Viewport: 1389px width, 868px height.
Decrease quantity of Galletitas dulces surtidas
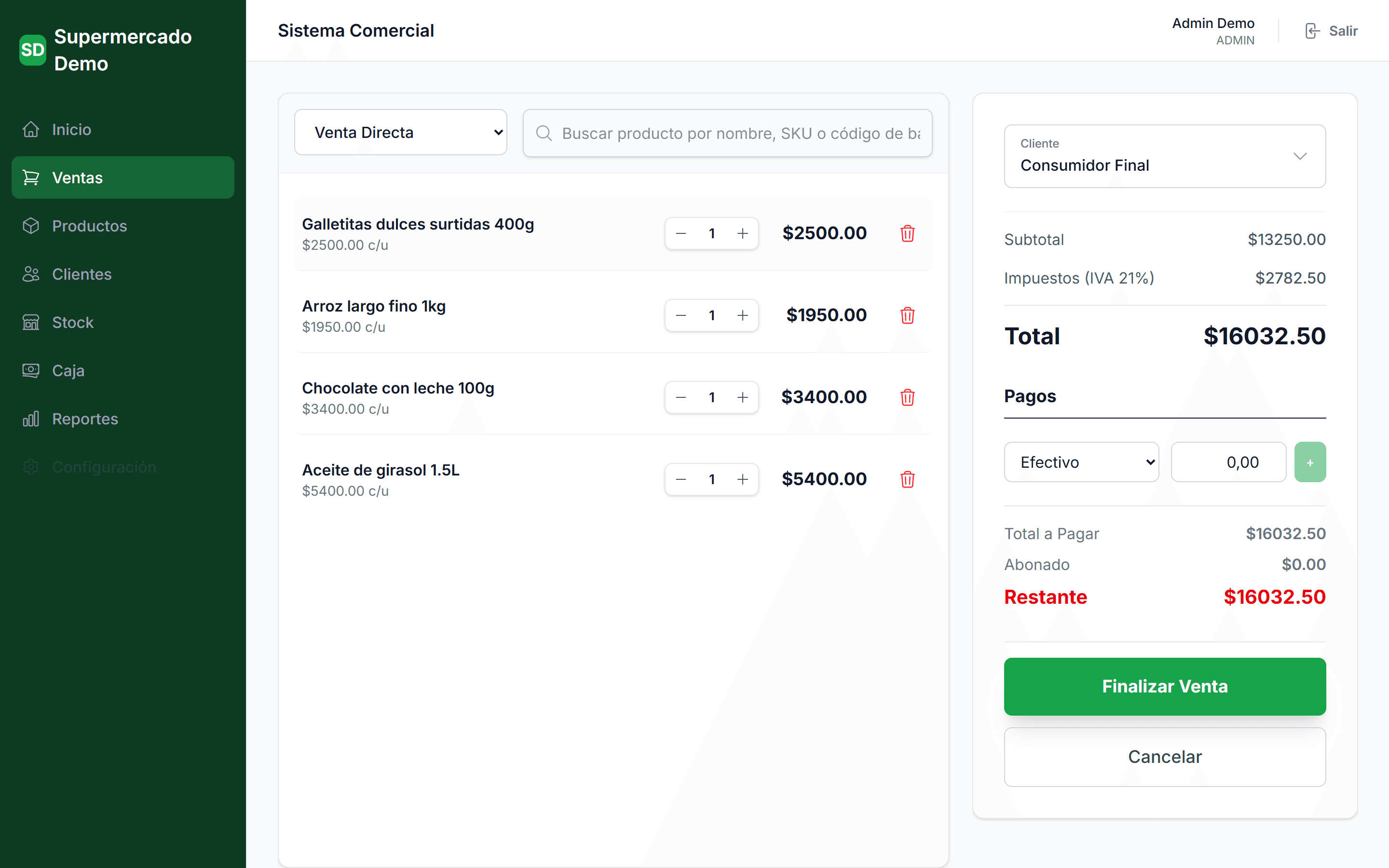click(681, 234)
